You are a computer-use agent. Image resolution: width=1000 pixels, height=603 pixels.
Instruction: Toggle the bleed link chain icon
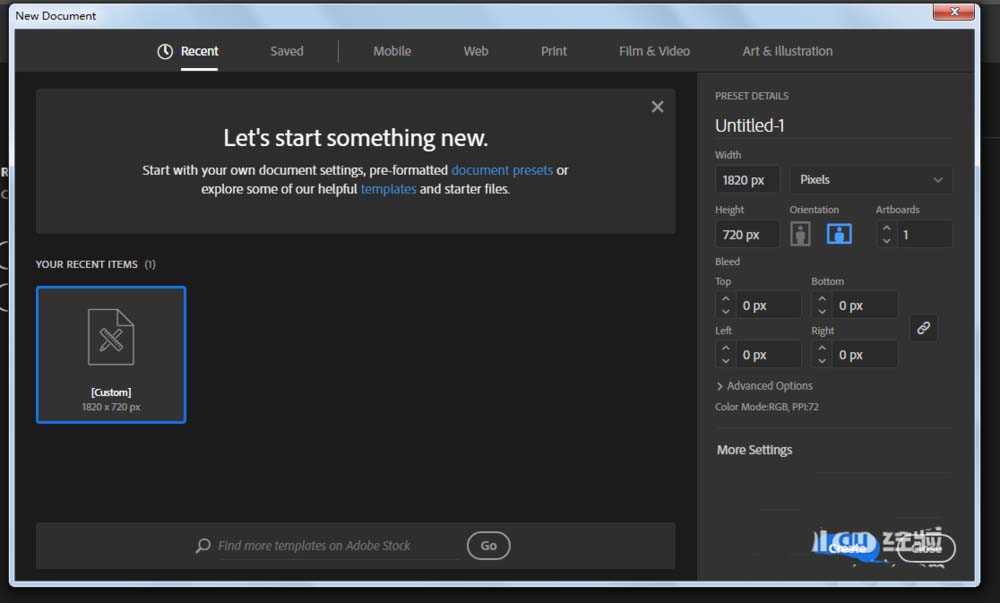tap(923, 328)
